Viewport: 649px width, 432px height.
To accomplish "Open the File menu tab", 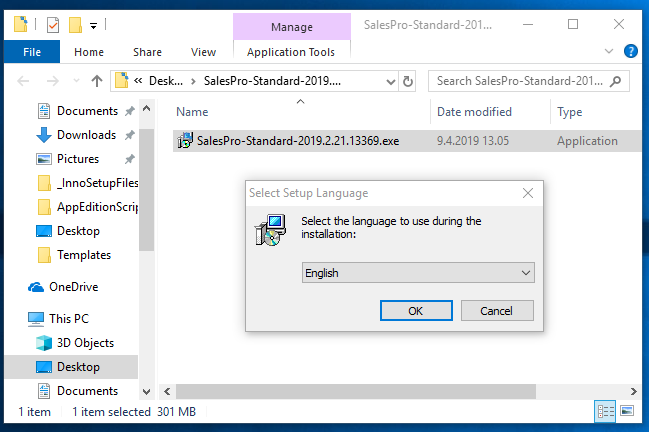I will [x=32, y=52].
